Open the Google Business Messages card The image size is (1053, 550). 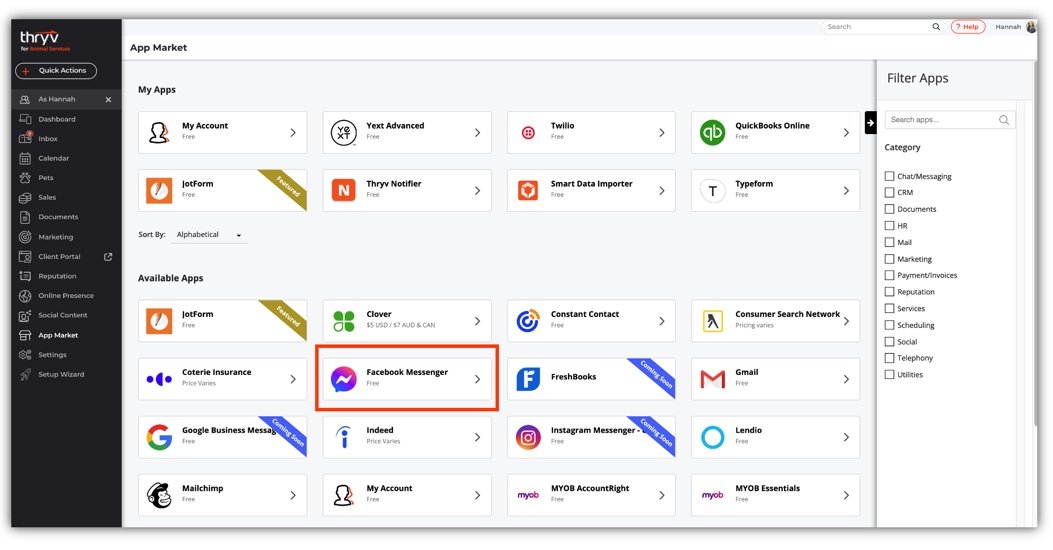[222, 437]
